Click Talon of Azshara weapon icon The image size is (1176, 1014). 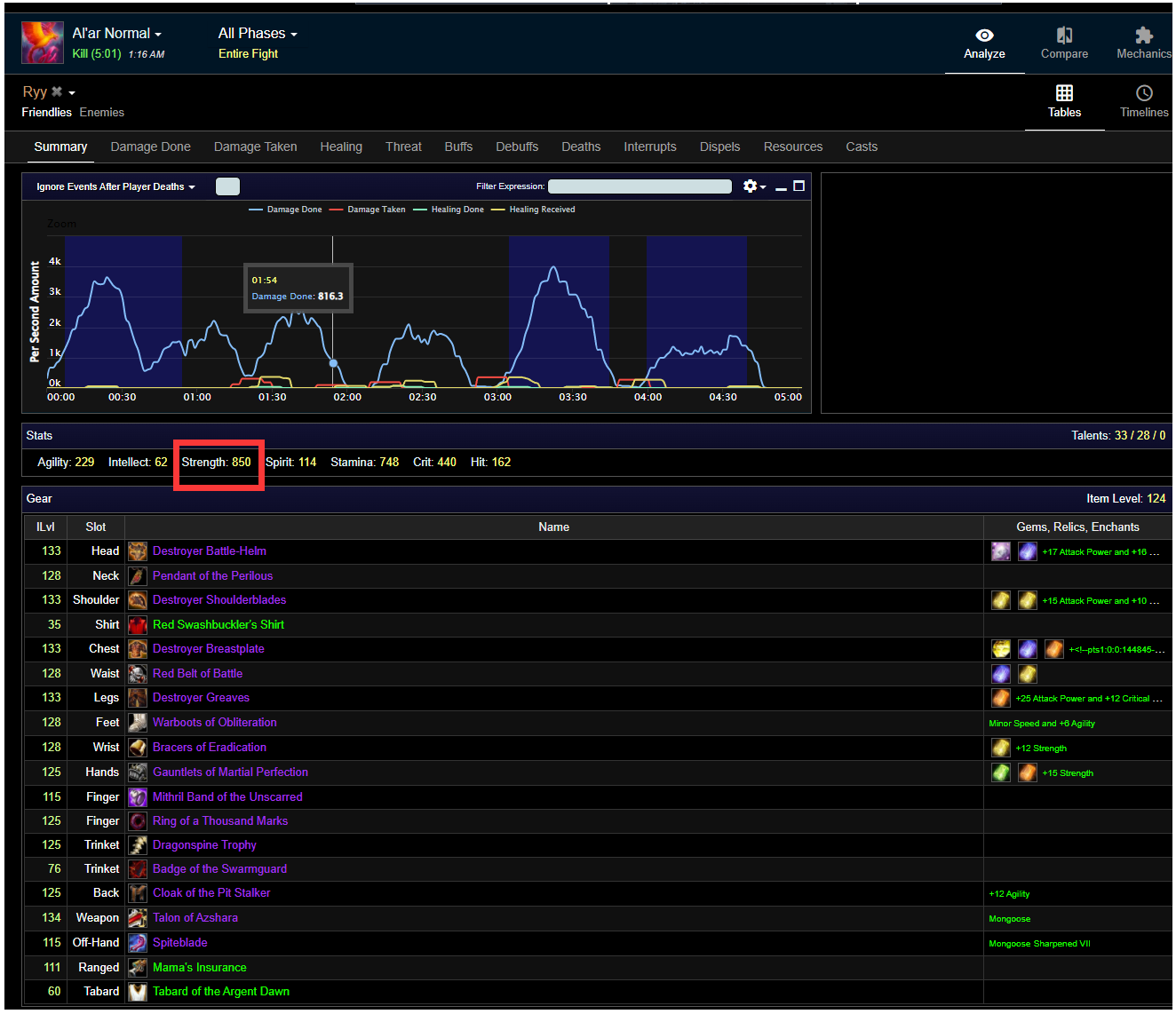tap(138, 918)
